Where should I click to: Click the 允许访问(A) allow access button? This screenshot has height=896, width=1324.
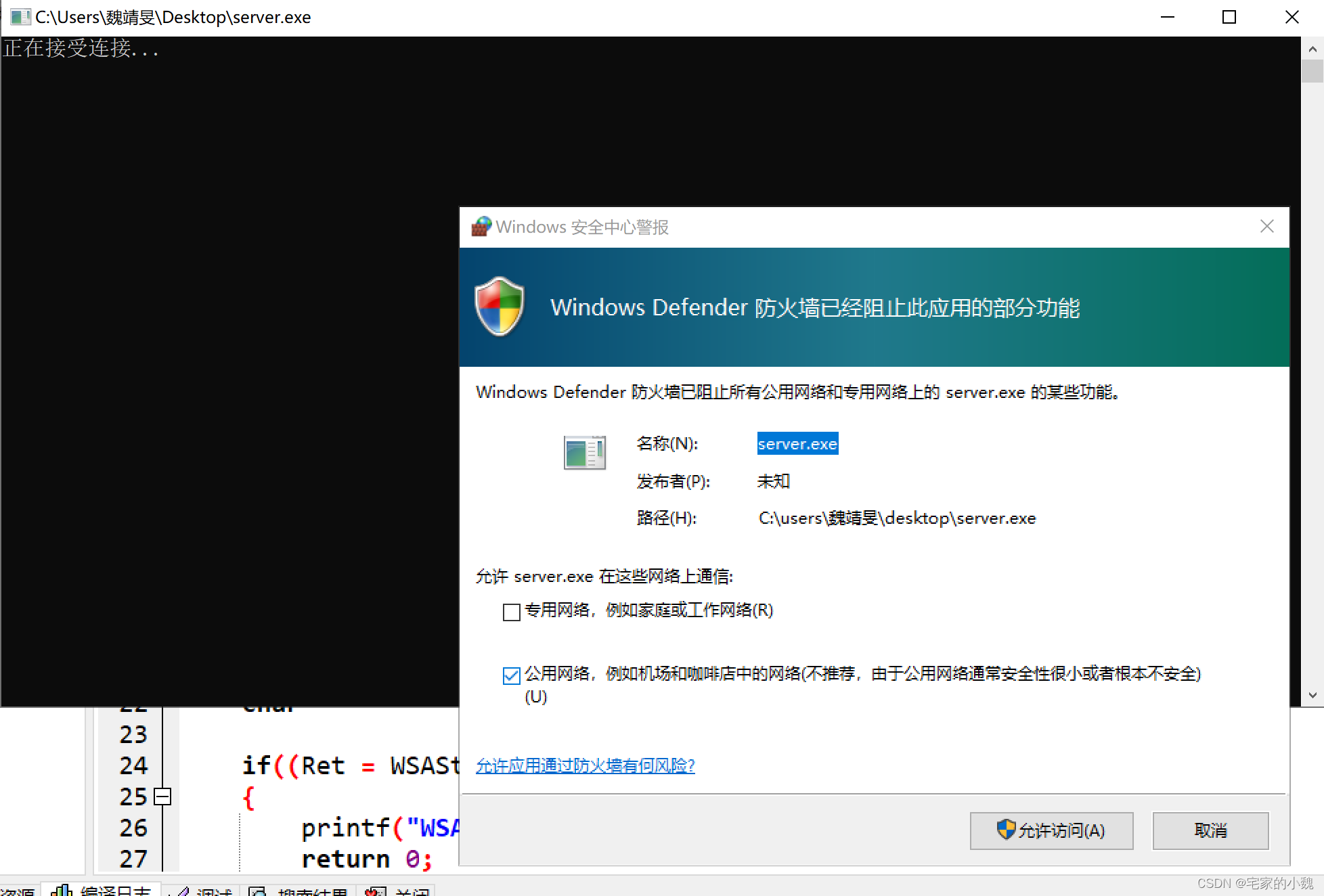(1051, 830)
